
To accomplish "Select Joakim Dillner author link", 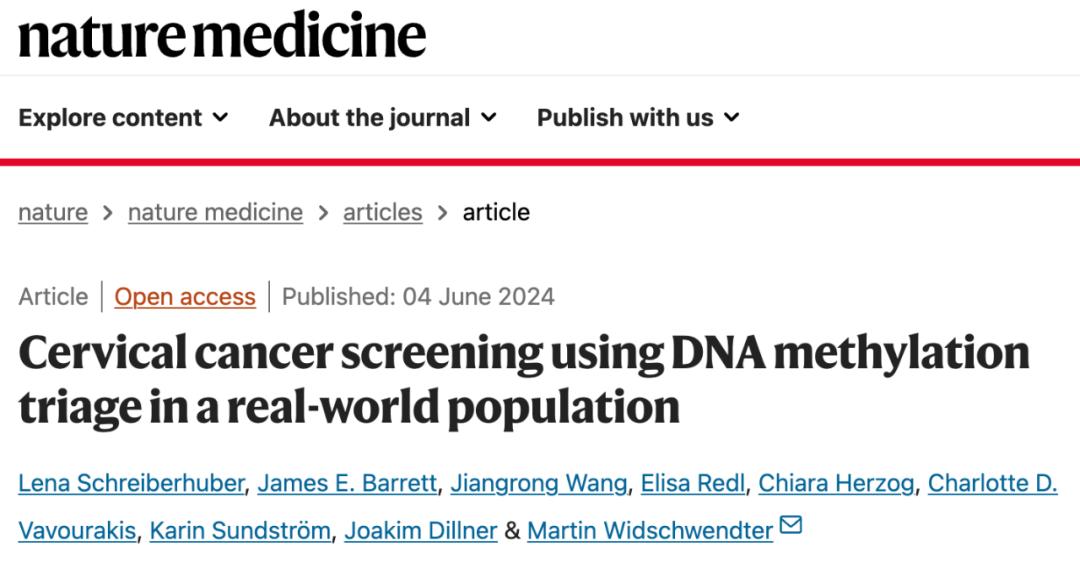I will coord(421,530).
